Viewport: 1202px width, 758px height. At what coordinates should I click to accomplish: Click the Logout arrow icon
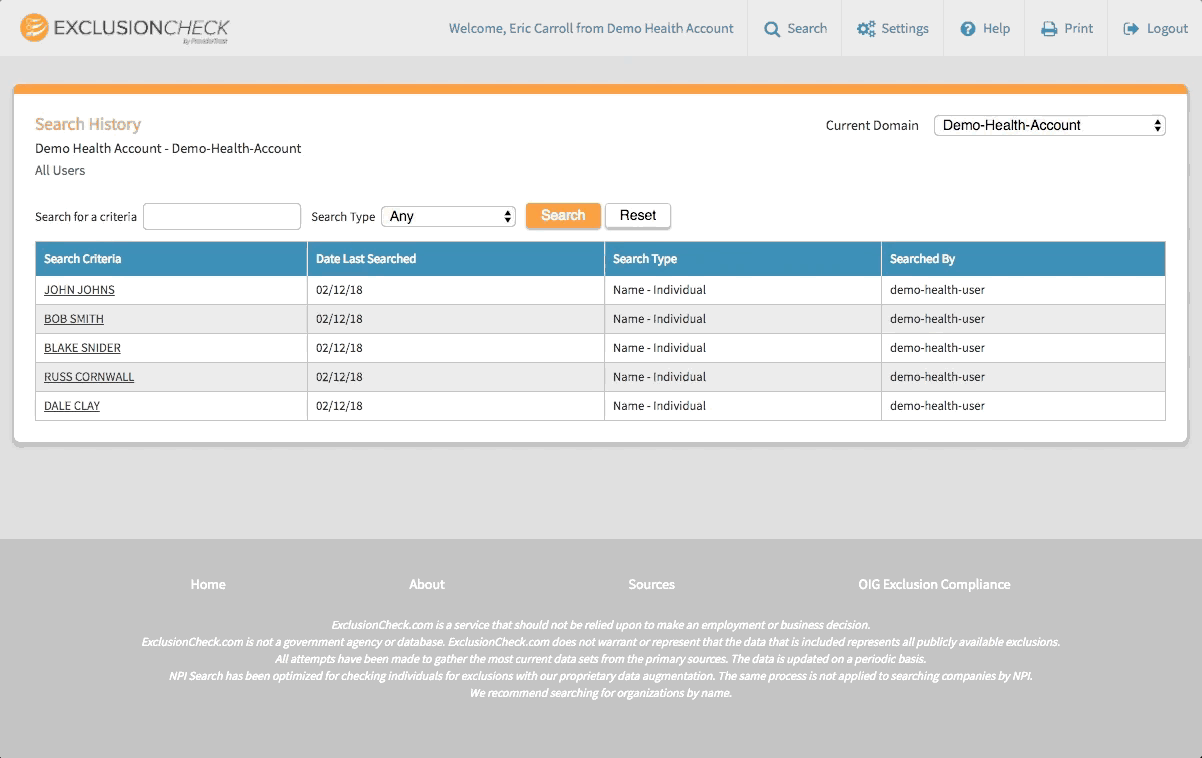click(1131, 29)
